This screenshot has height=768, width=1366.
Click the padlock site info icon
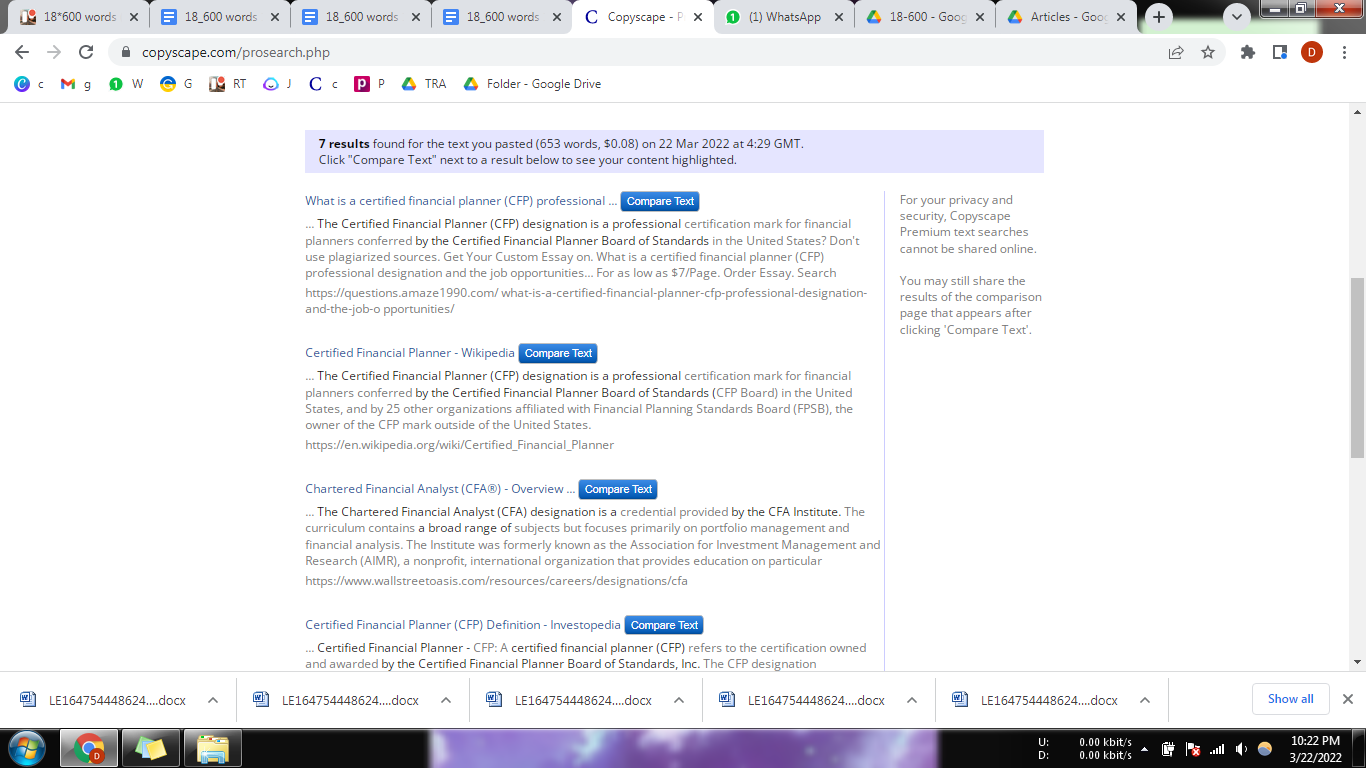click(x=126, y=52)
